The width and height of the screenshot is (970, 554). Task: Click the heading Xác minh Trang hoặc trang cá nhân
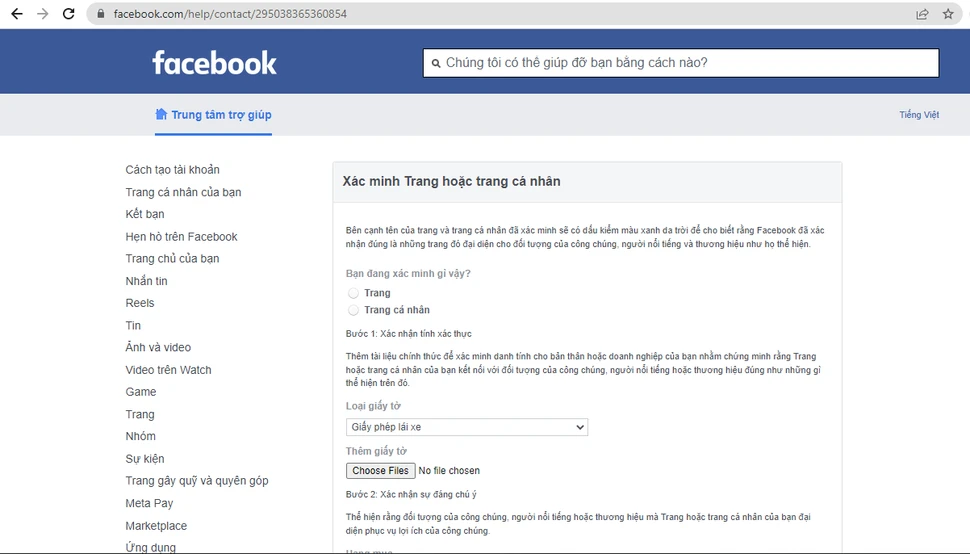click(452, 181)
